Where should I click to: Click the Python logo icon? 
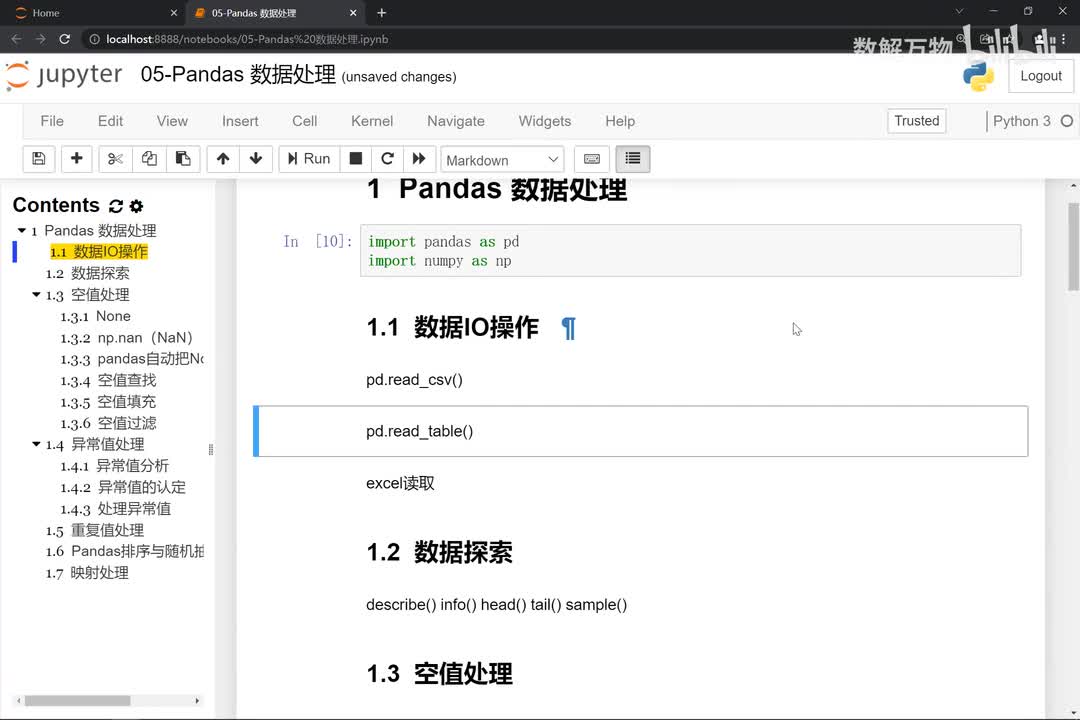coord(978,76)
